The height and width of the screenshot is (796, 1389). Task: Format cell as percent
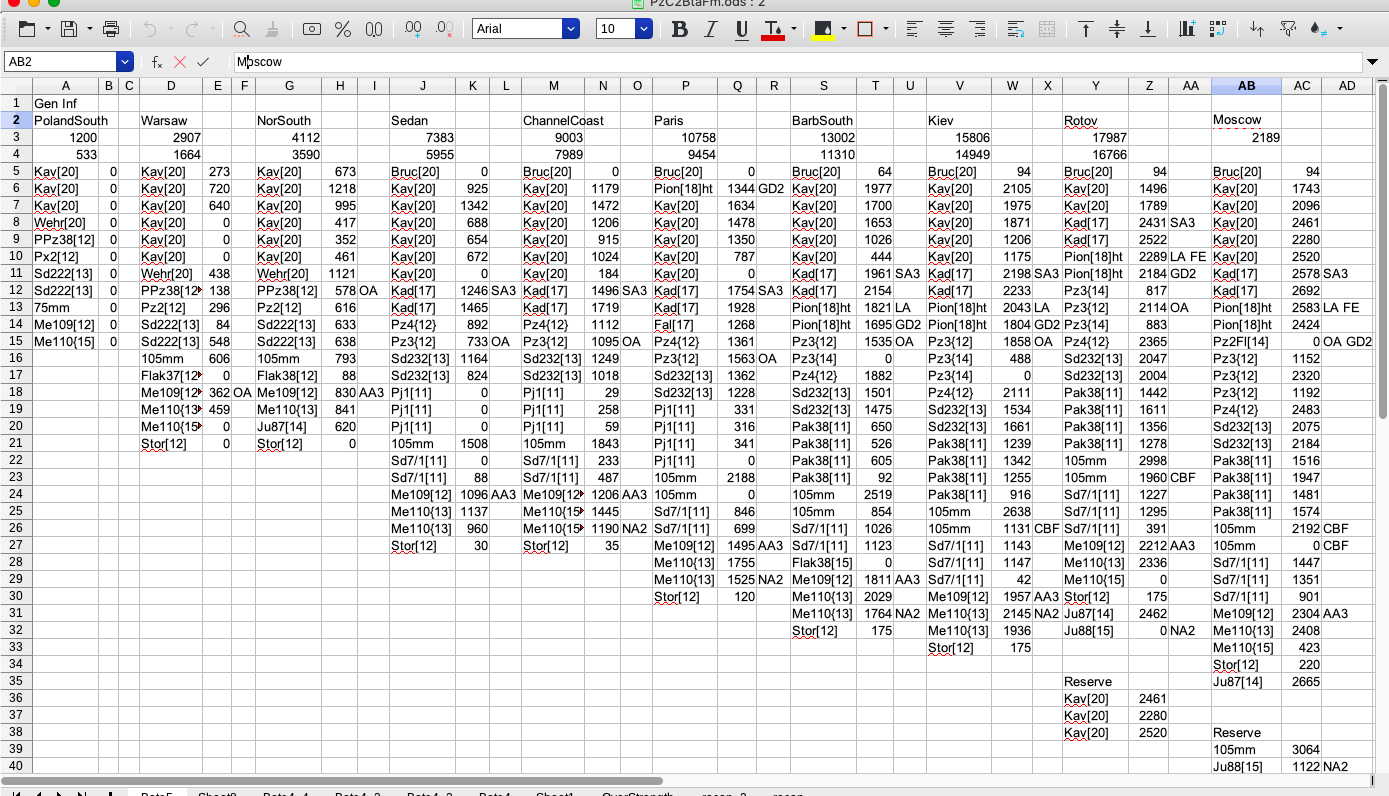click(x=343, y=29)
